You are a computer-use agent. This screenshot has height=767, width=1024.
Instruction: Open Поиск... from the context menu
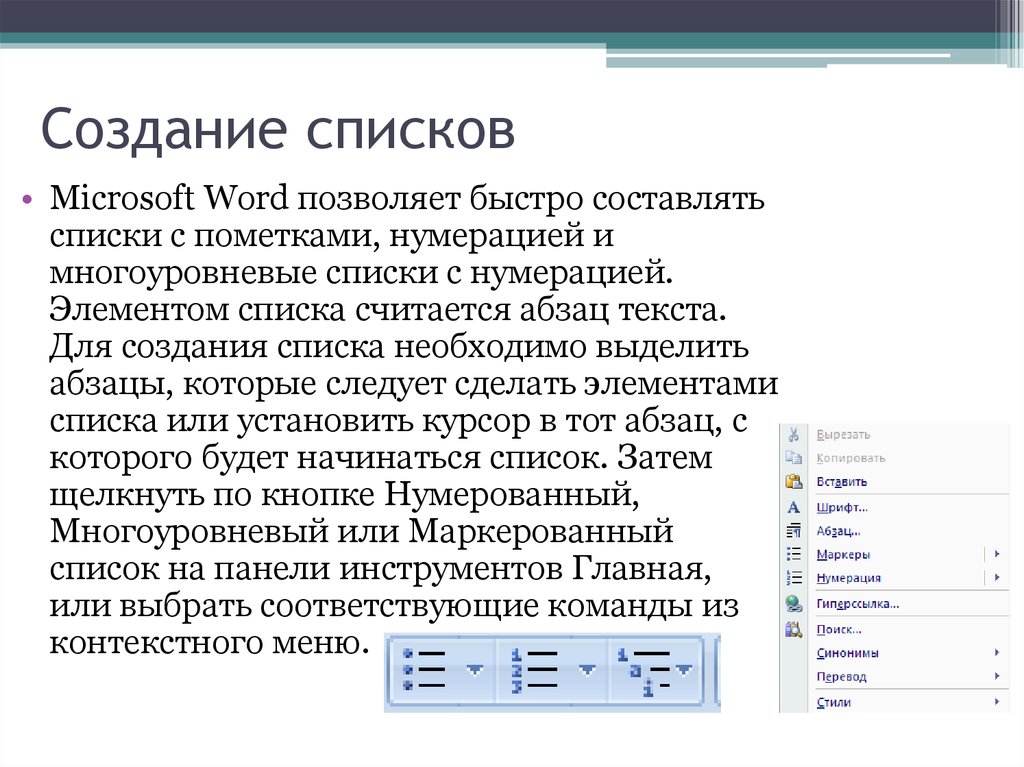tap(839, 629)
